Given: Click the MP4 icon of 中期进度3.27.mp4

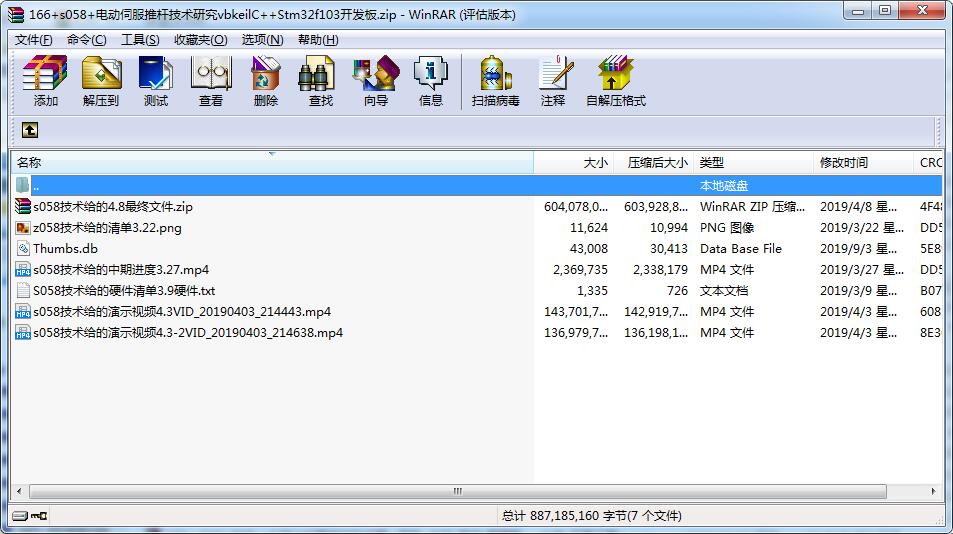Looking at the screenshot, I should (x=23, y=270).
